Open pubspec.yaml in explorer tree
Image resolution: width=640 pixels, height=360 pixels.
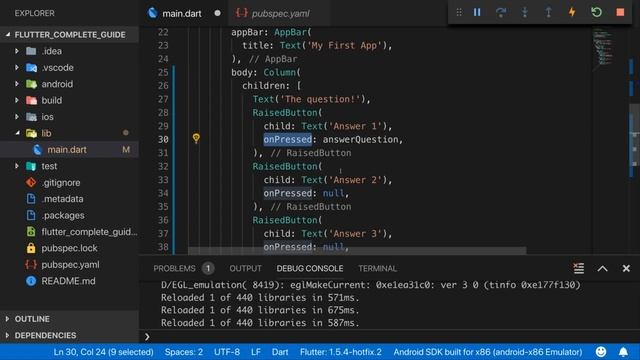(x=69, y=264)
